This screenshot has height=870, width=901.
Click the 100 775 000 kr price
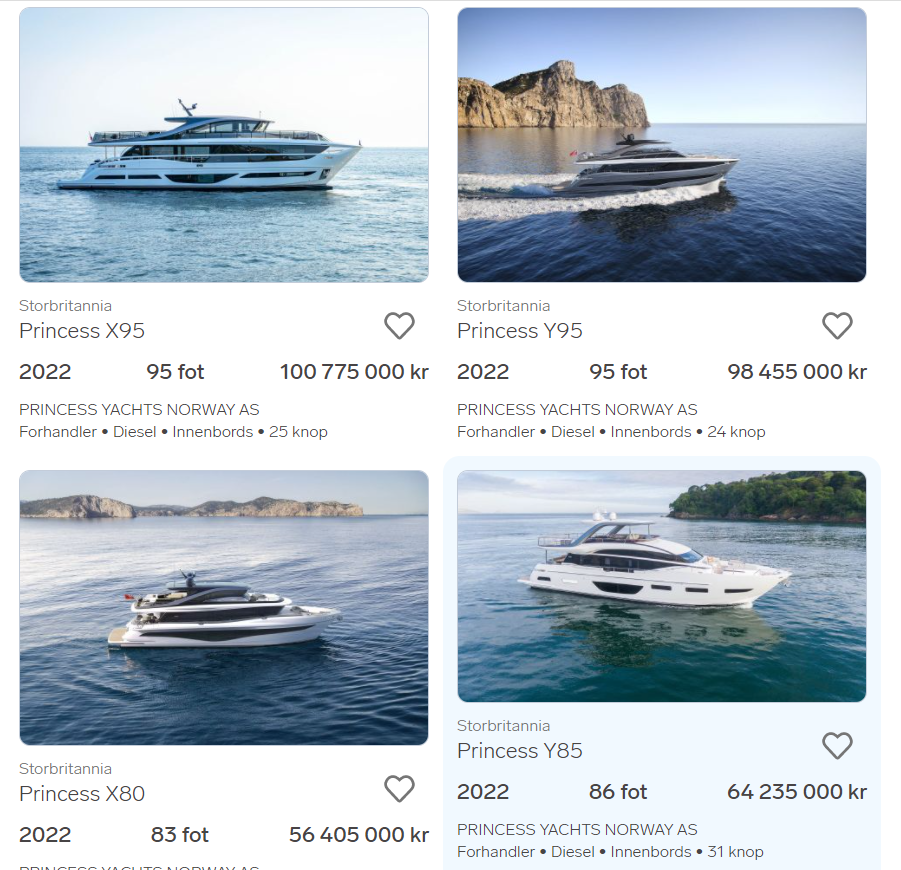[355, 372]
